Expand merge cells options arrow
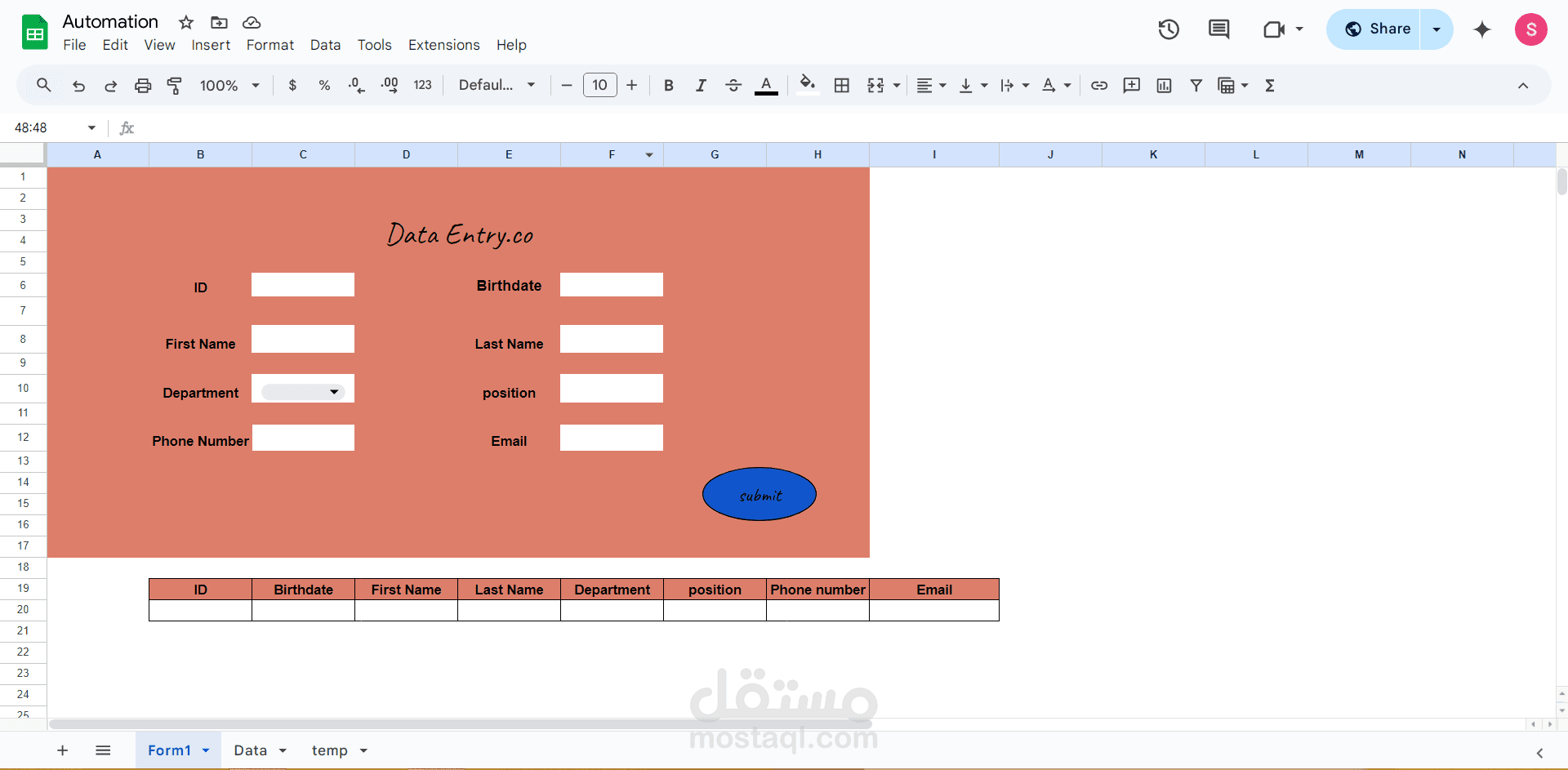Viewport: 1568px width, 770px height. pos(897,86)
